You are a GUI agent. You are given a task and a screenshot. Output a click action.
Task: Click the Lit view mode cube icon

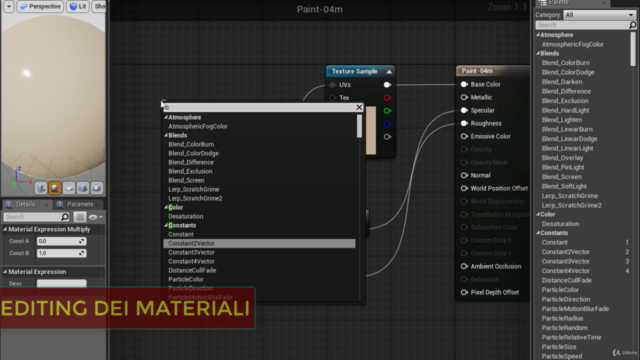[x=73, y=7]
